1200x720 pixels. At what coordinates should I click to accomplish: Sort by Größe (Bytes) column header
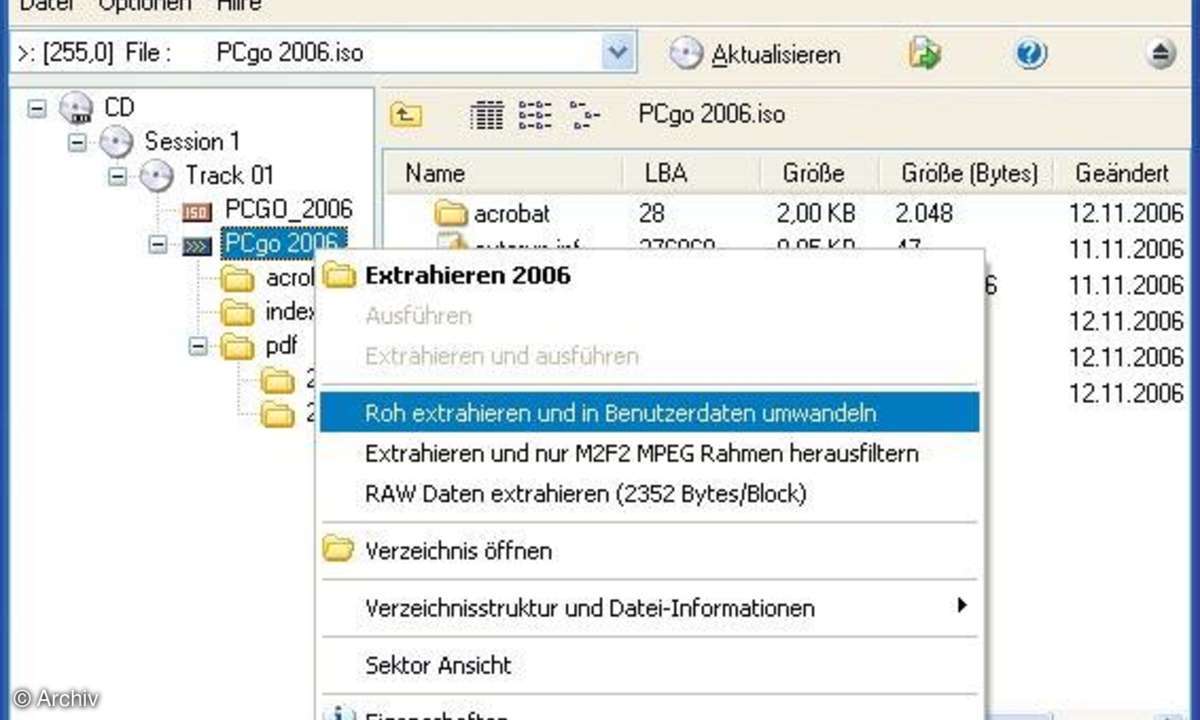click(x=966, y=172)
